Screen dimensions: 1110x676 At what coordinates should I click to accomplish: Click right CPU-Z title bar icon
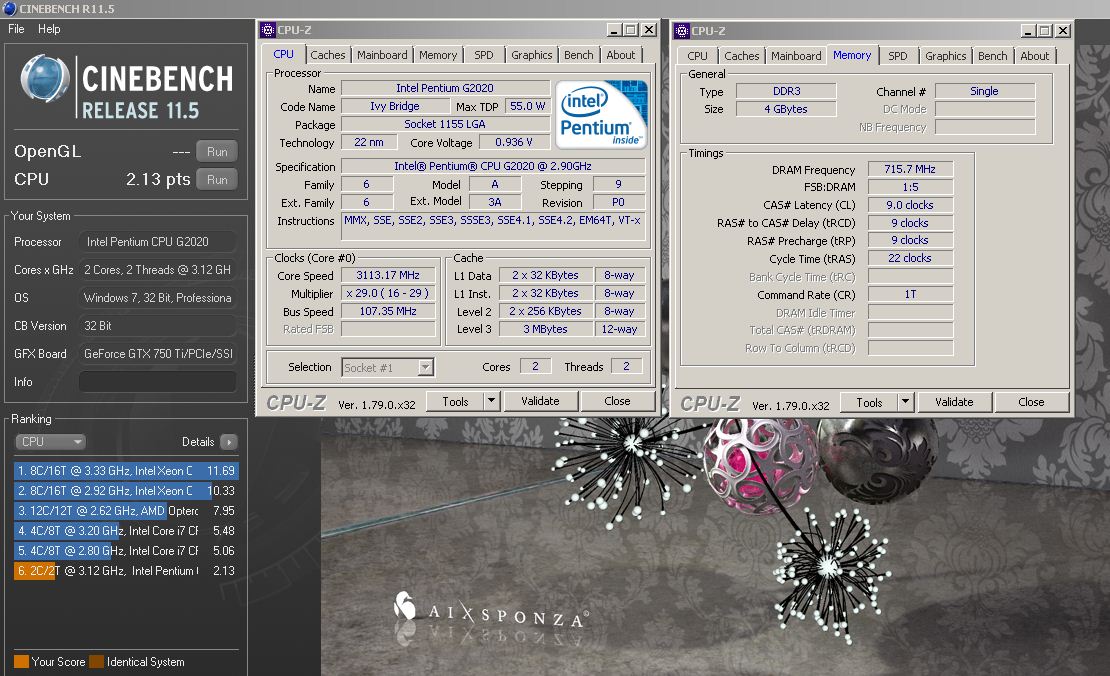tap(682, 30)
